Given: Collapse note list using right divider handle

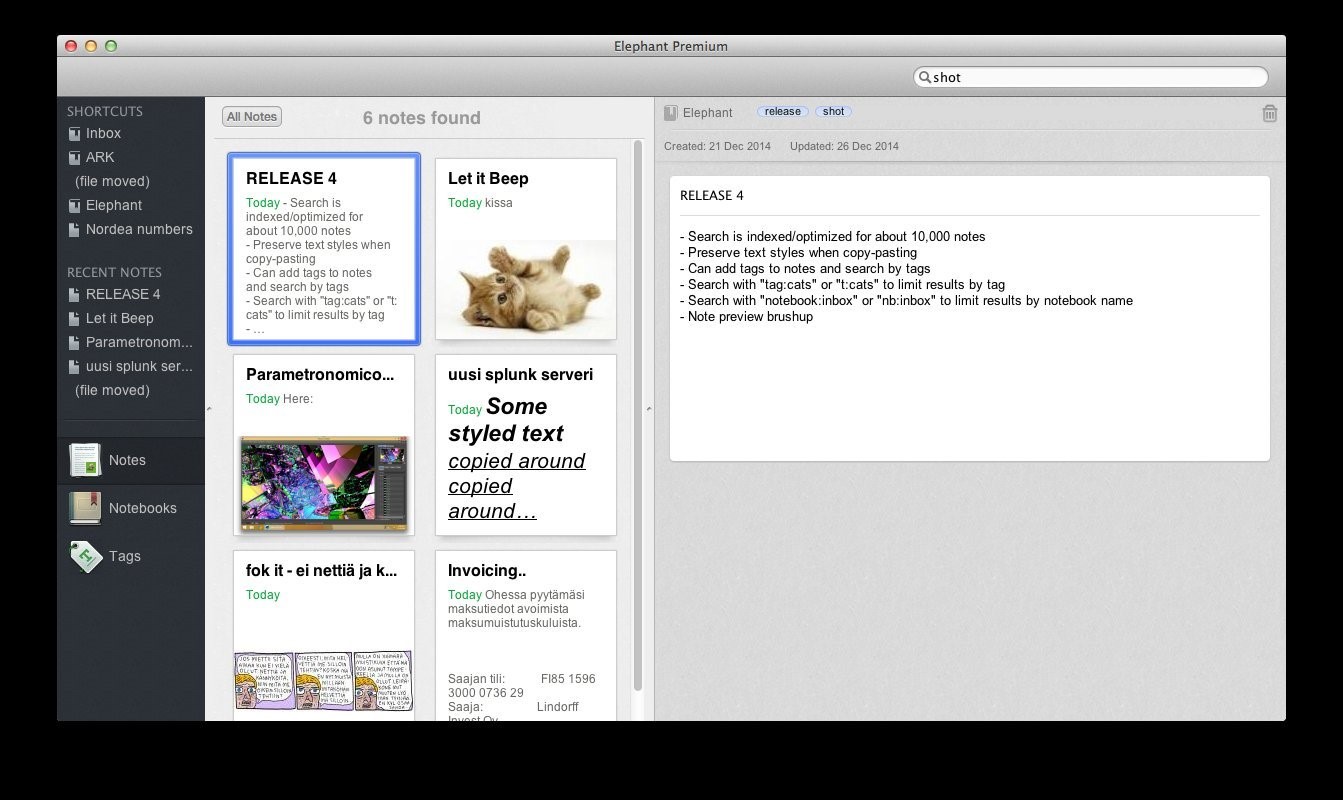Looking at the screenshot, I should [648, 409].
